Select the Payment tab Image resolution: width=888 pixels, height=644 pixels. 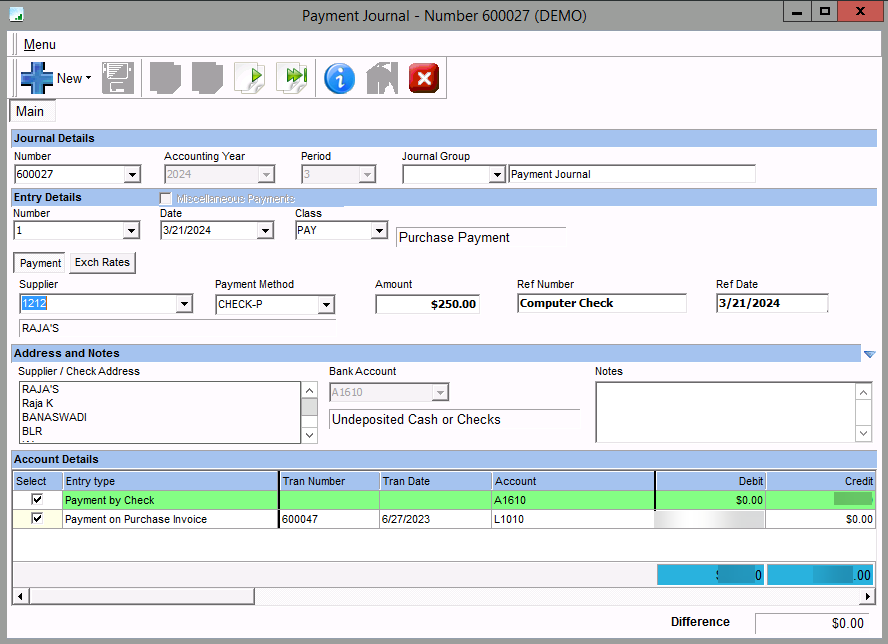click(x=40, y=263)
